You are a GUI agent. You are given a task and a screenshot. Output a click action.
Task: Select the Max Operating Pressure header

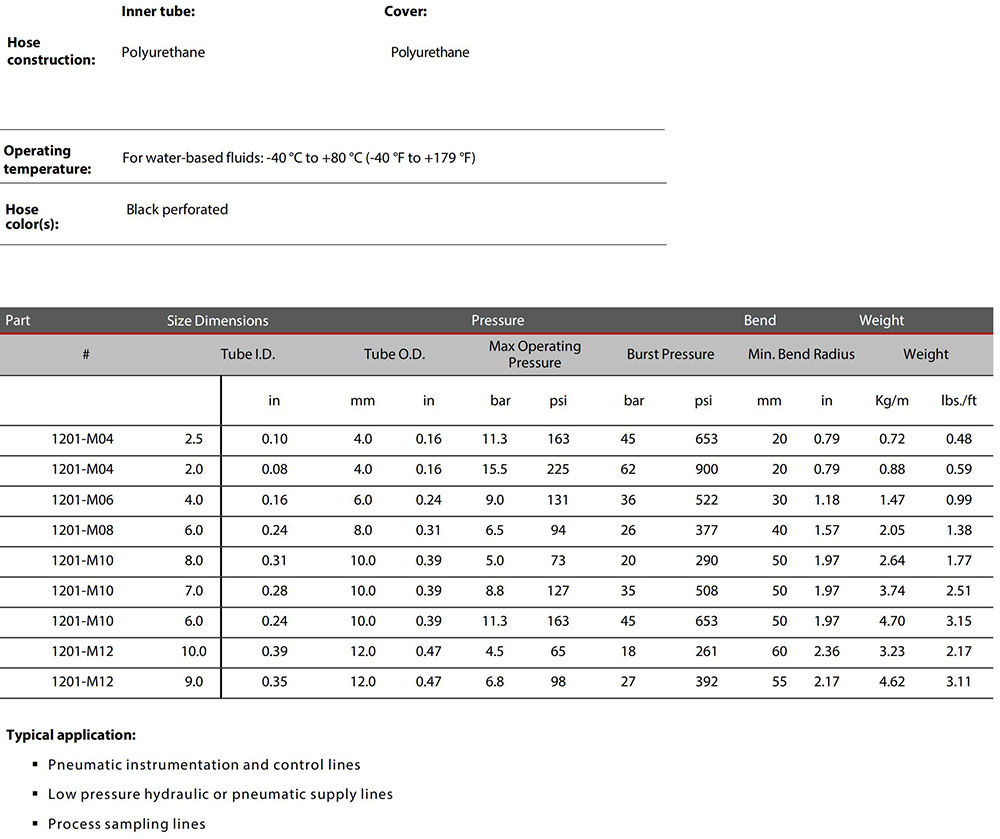[534, 354]
